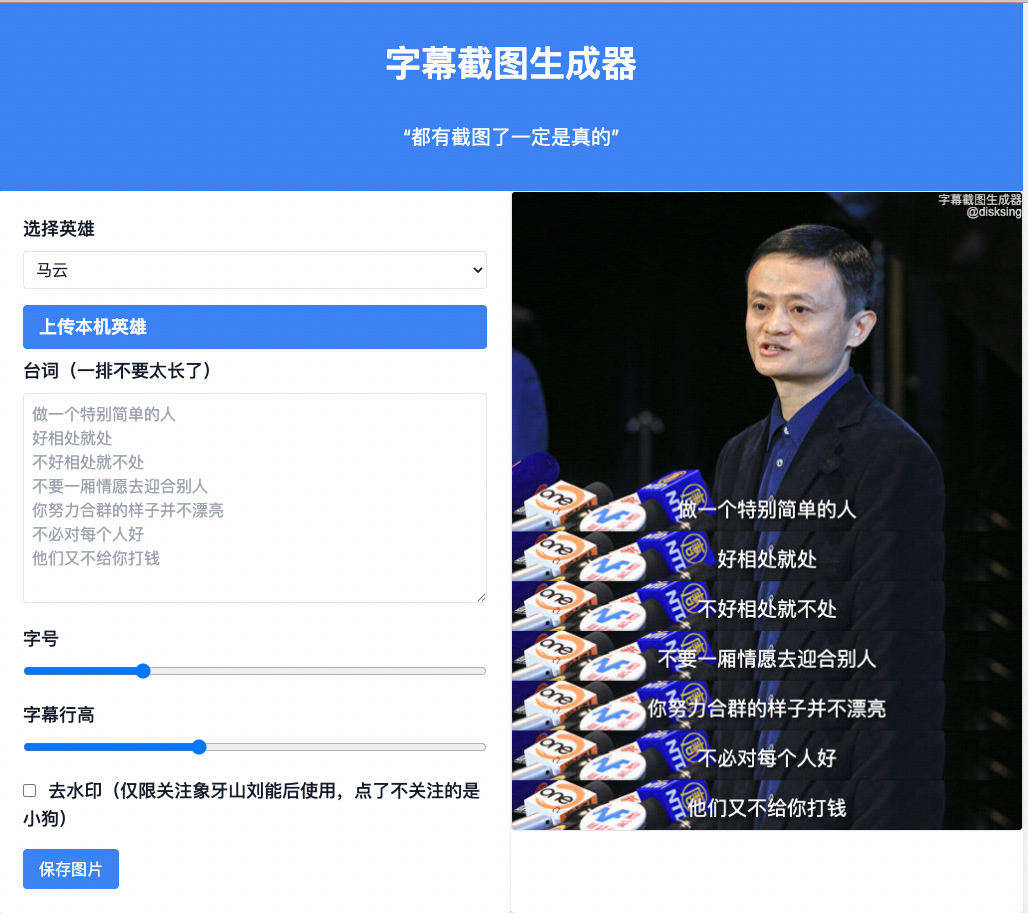Click the 选择英雄 label
The image size is (1028, 913).
59,229
